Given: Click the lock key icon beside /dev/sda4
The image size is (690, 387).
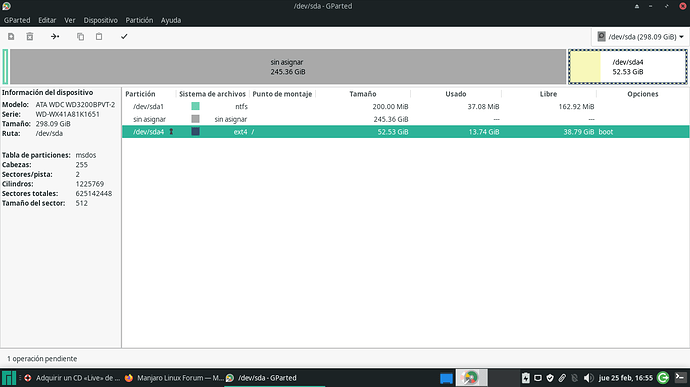Looking at the screenshot, I should pyautogui.click(x=171, y=132).
